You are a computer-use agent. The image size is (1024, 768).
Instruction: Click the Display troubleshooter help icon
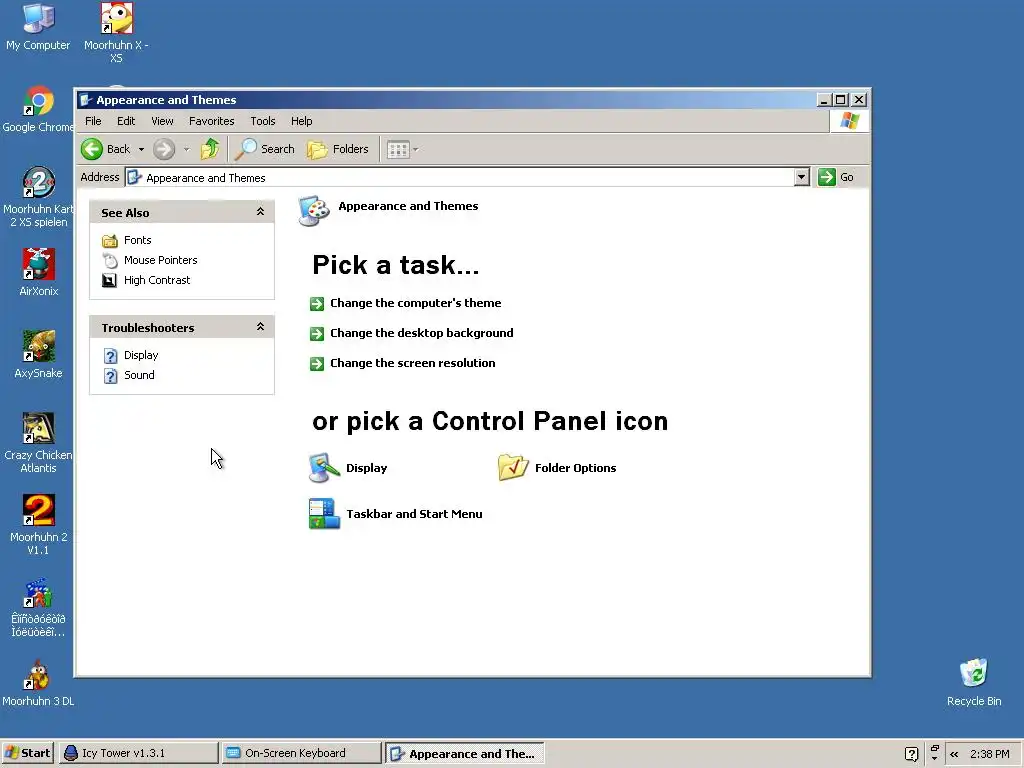pyautogui.click(x=110, y=356)
